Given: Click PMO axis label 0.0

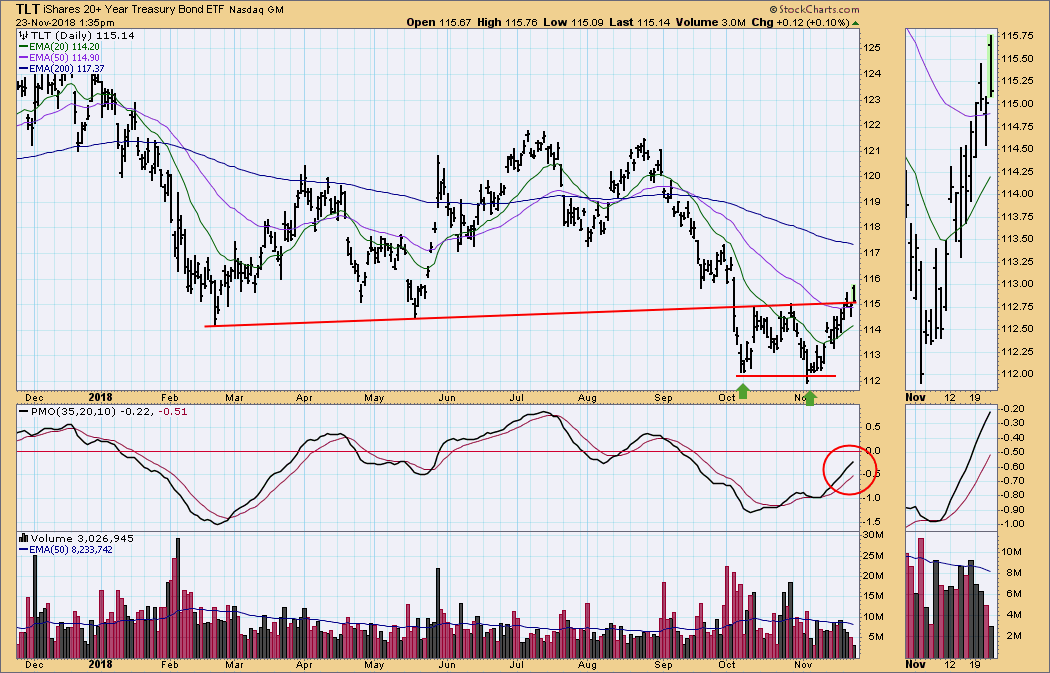Looking at the screenshot, I should (871, 451).
